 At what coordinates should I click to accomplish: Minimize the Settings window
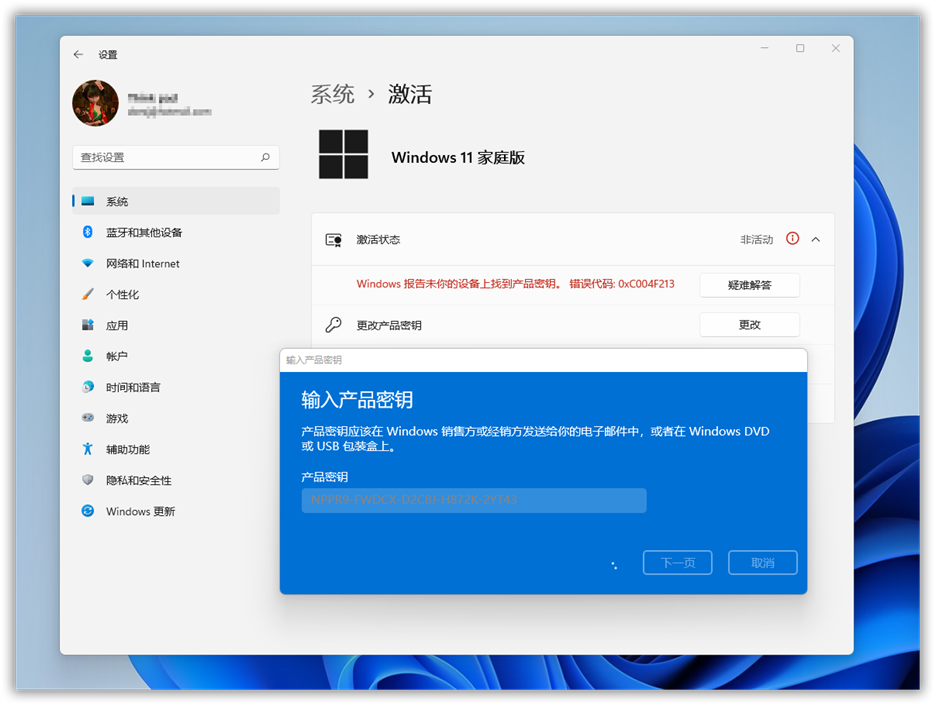[x=764, y=48]
